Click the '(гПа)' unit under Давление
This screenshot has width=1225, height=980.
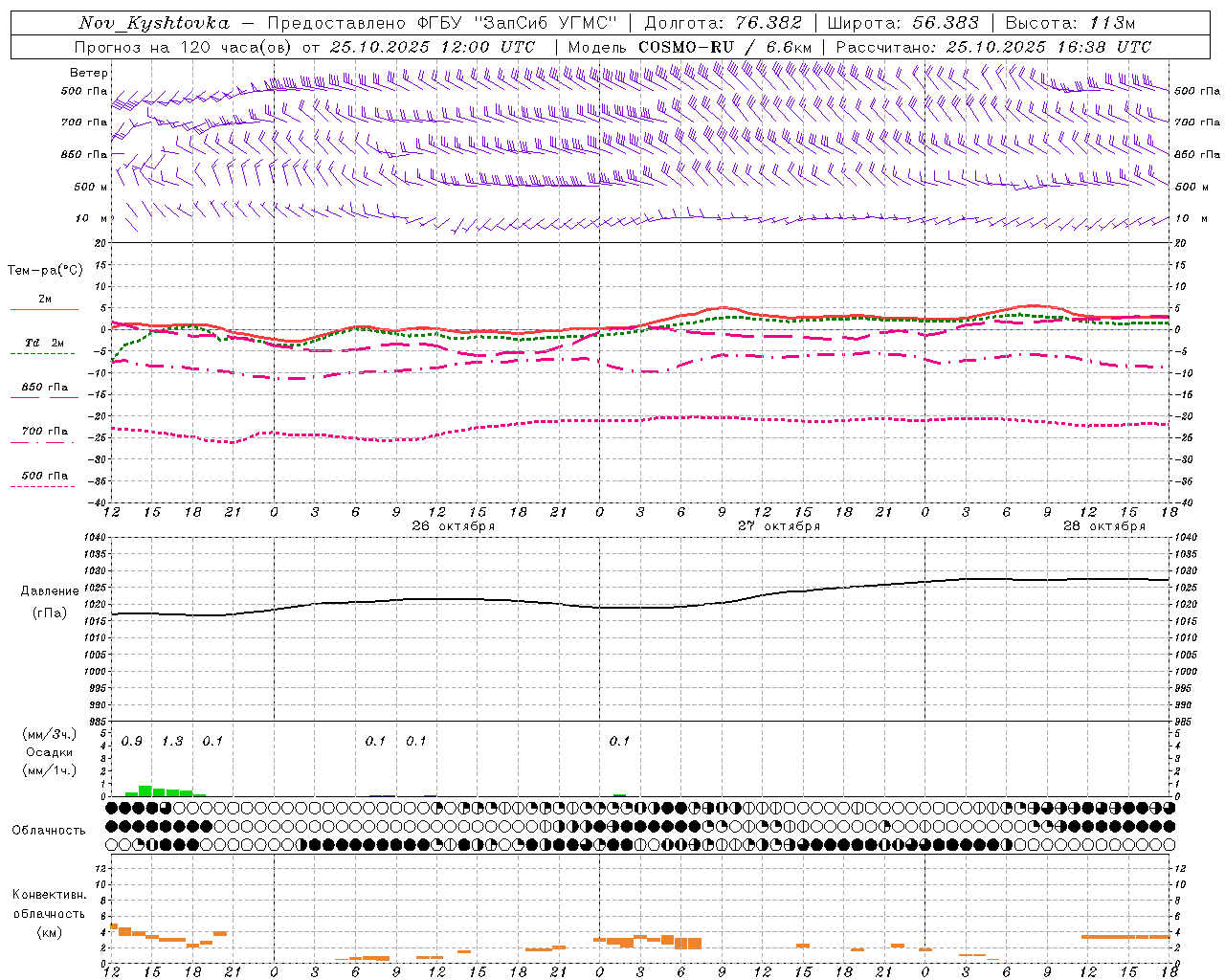pyautogui.click(x=50, y=613)
